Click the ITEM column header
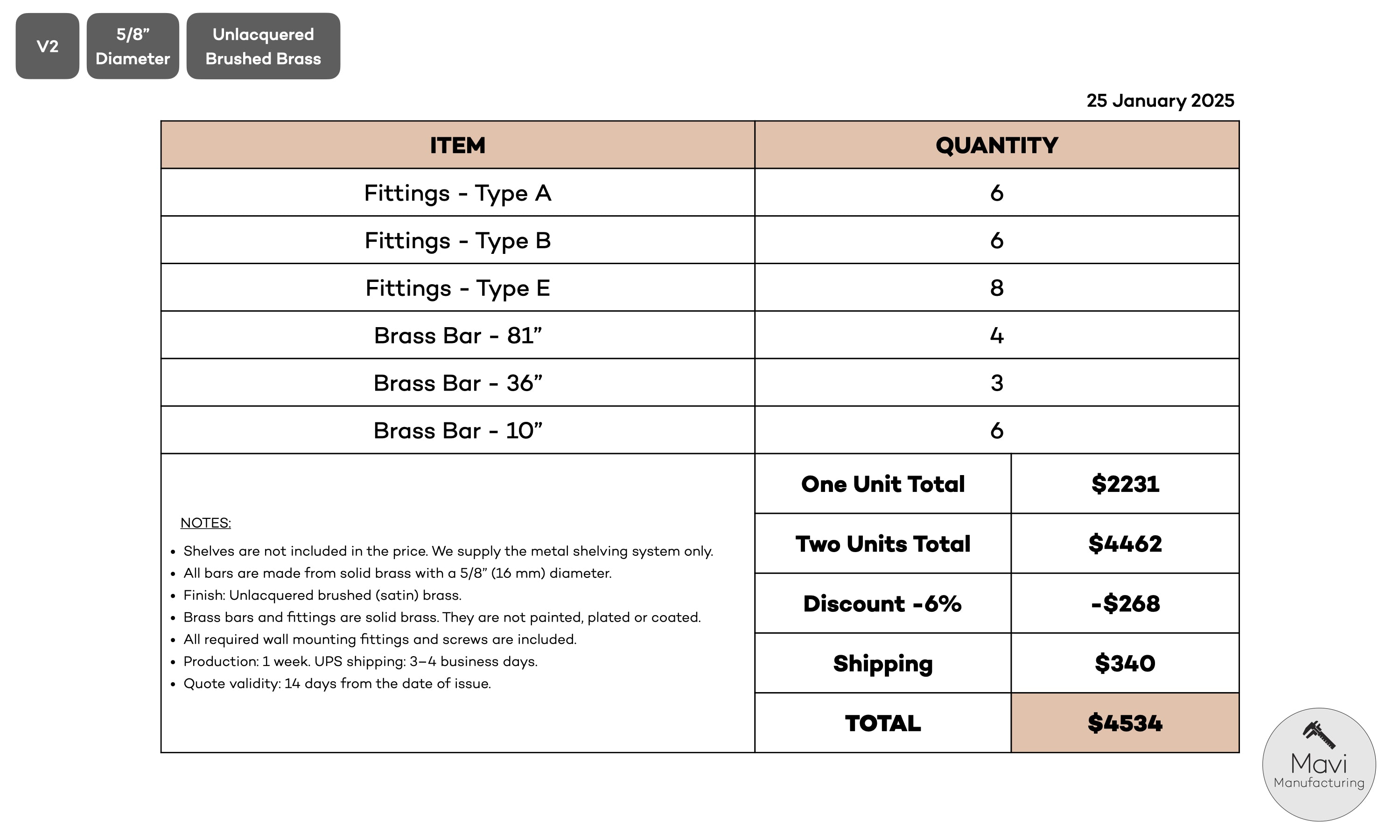Screen dimensions: 1400x840 (x=457, y=146)
